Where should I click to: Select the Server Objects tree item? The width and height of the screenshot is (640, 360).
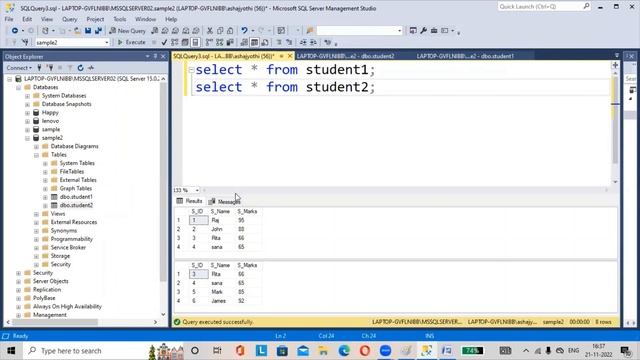pos(51,281)
